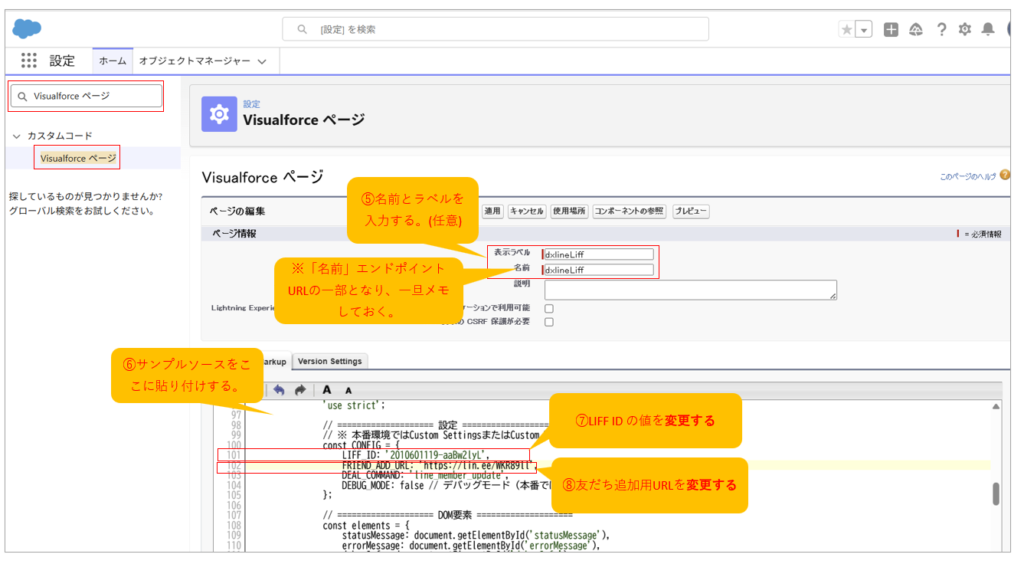Click the 表示ラベル input field

coord(598,254)
